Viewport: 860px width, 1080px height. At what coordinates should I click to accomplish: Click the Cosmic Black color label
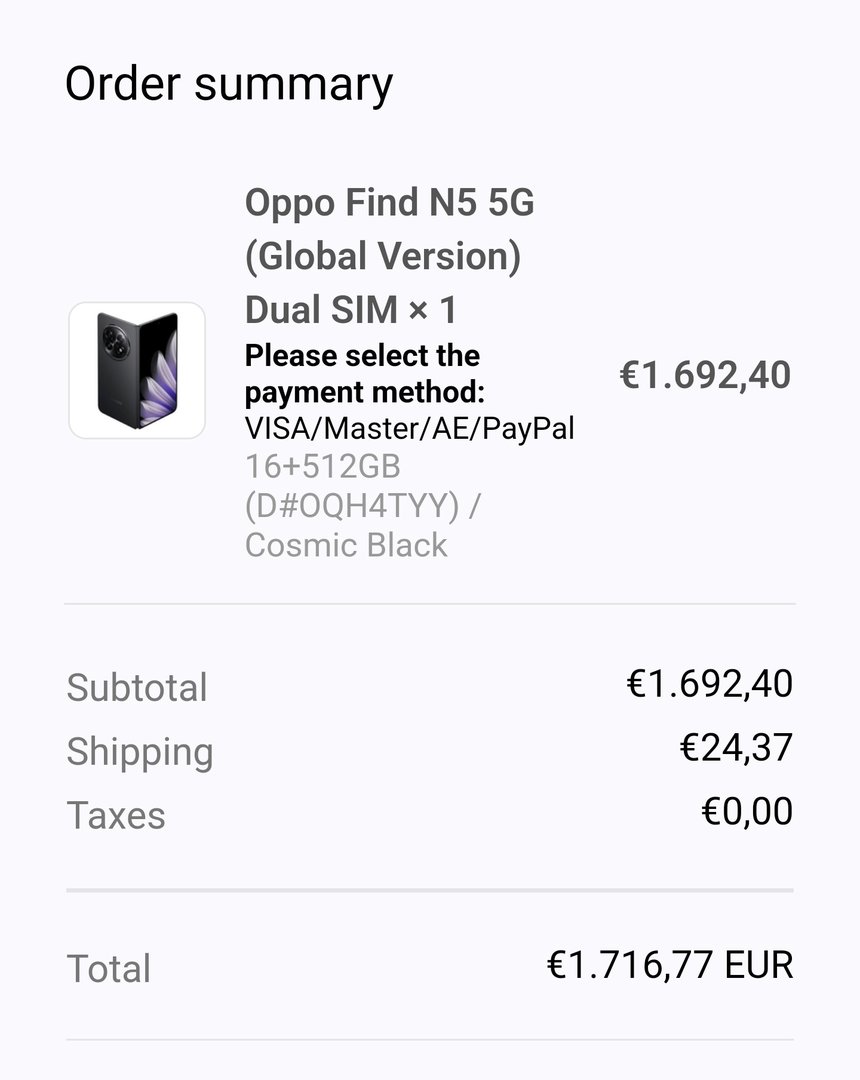346,545
